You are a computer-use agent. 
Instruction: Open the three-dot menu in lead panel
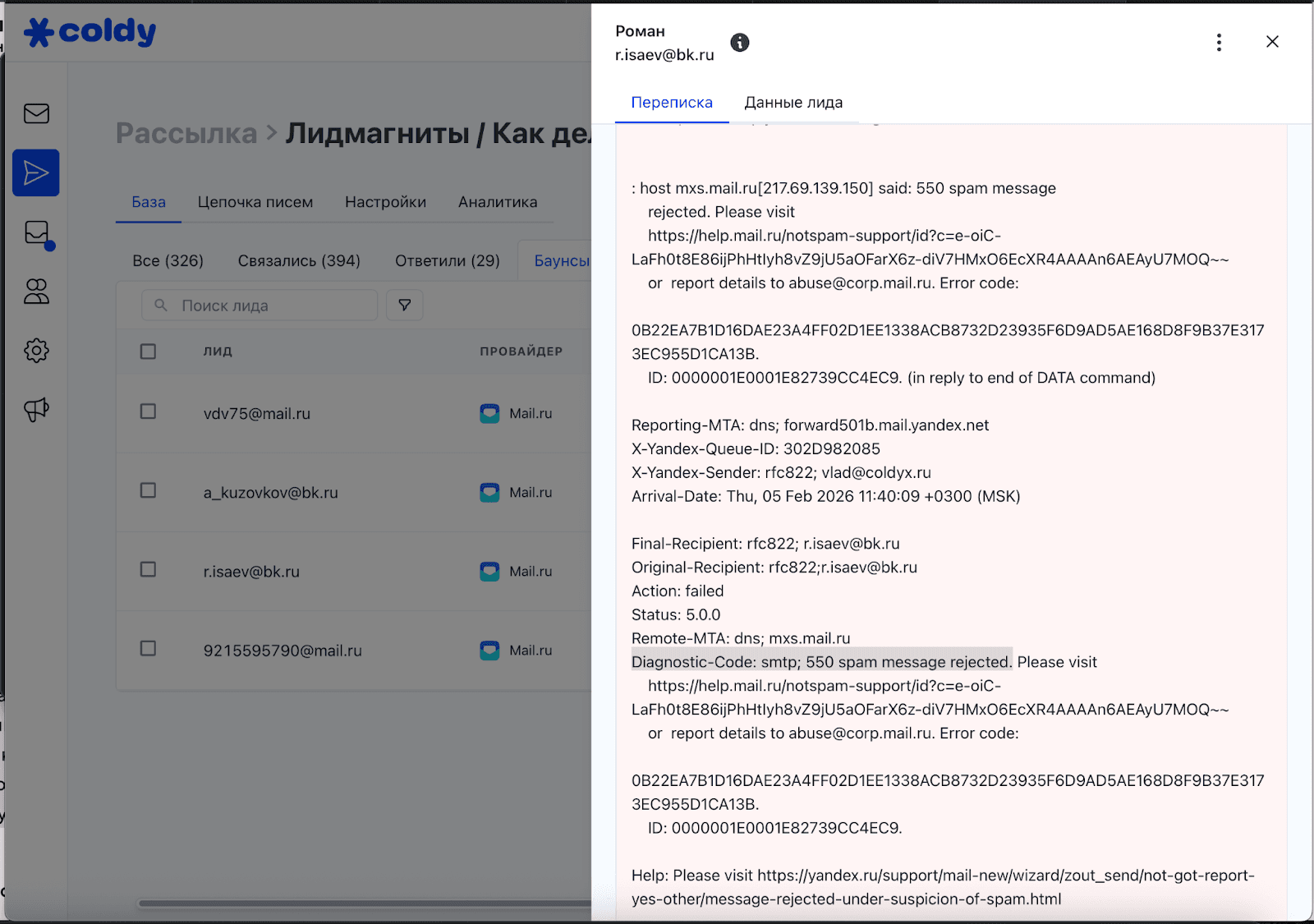[x=1219, y=43]
